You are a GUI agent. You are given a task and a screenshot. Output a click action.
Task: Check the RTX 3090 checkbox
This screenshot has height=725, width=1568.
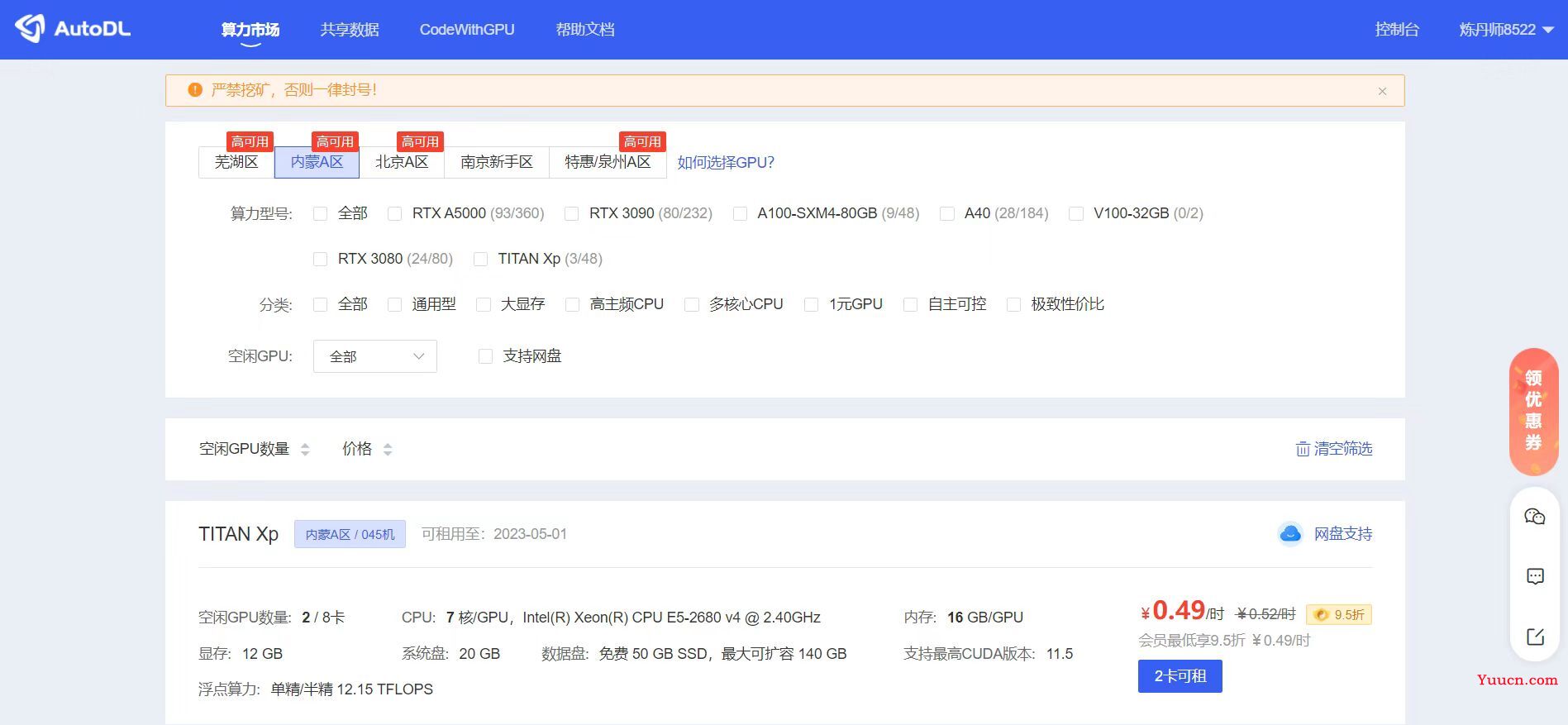572,213
